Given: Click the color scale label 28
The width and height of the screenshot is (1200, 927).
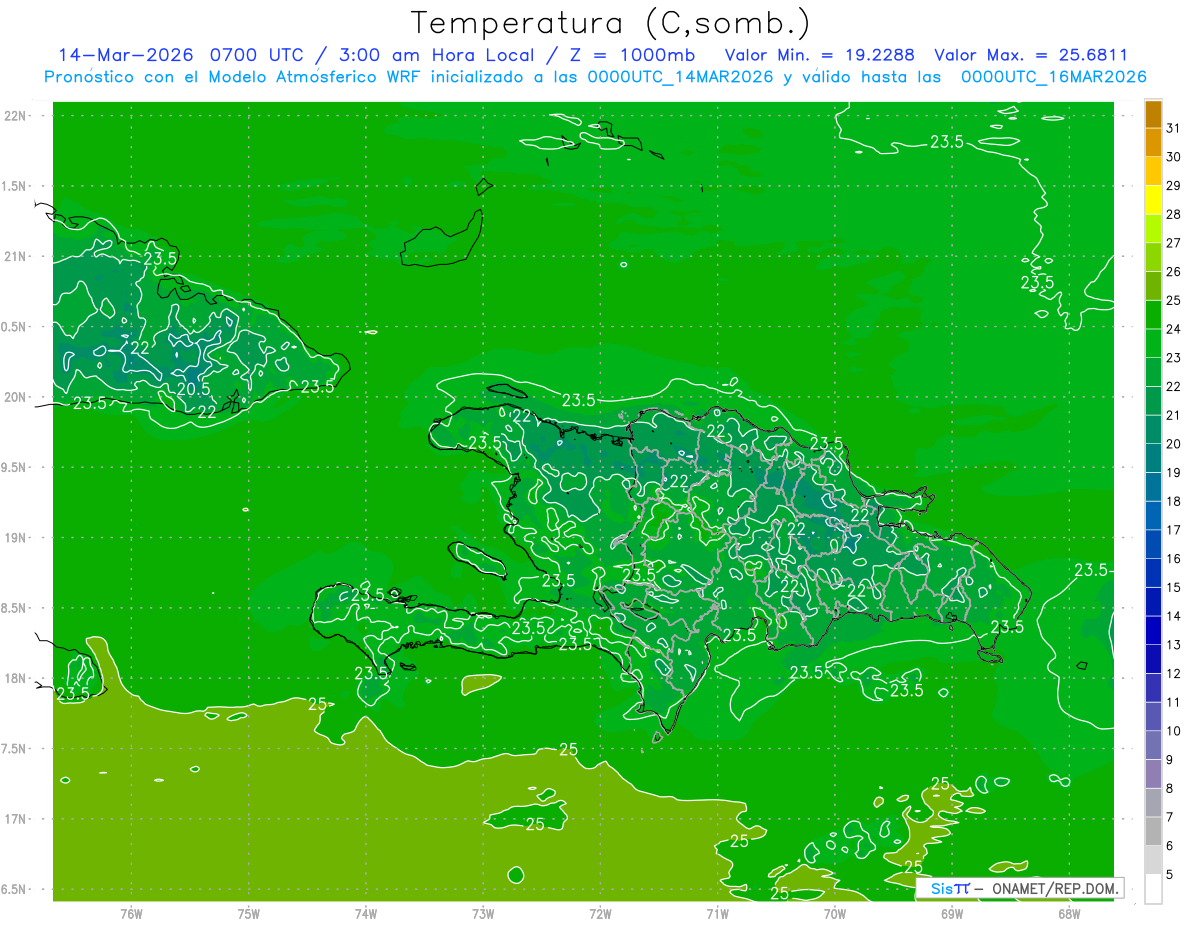Looking at the screenshot, I should coord(1174,214).
